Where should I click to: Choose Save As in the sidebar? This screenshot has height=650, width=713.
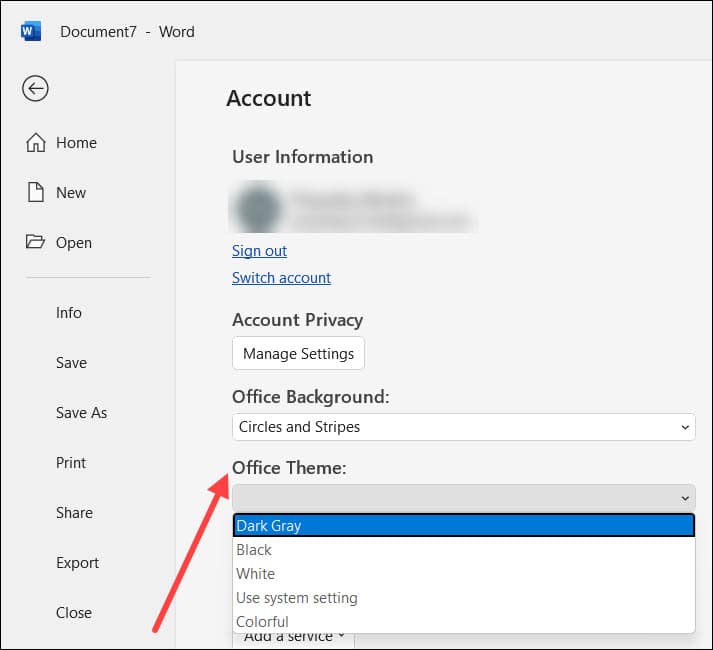[81, 413]
